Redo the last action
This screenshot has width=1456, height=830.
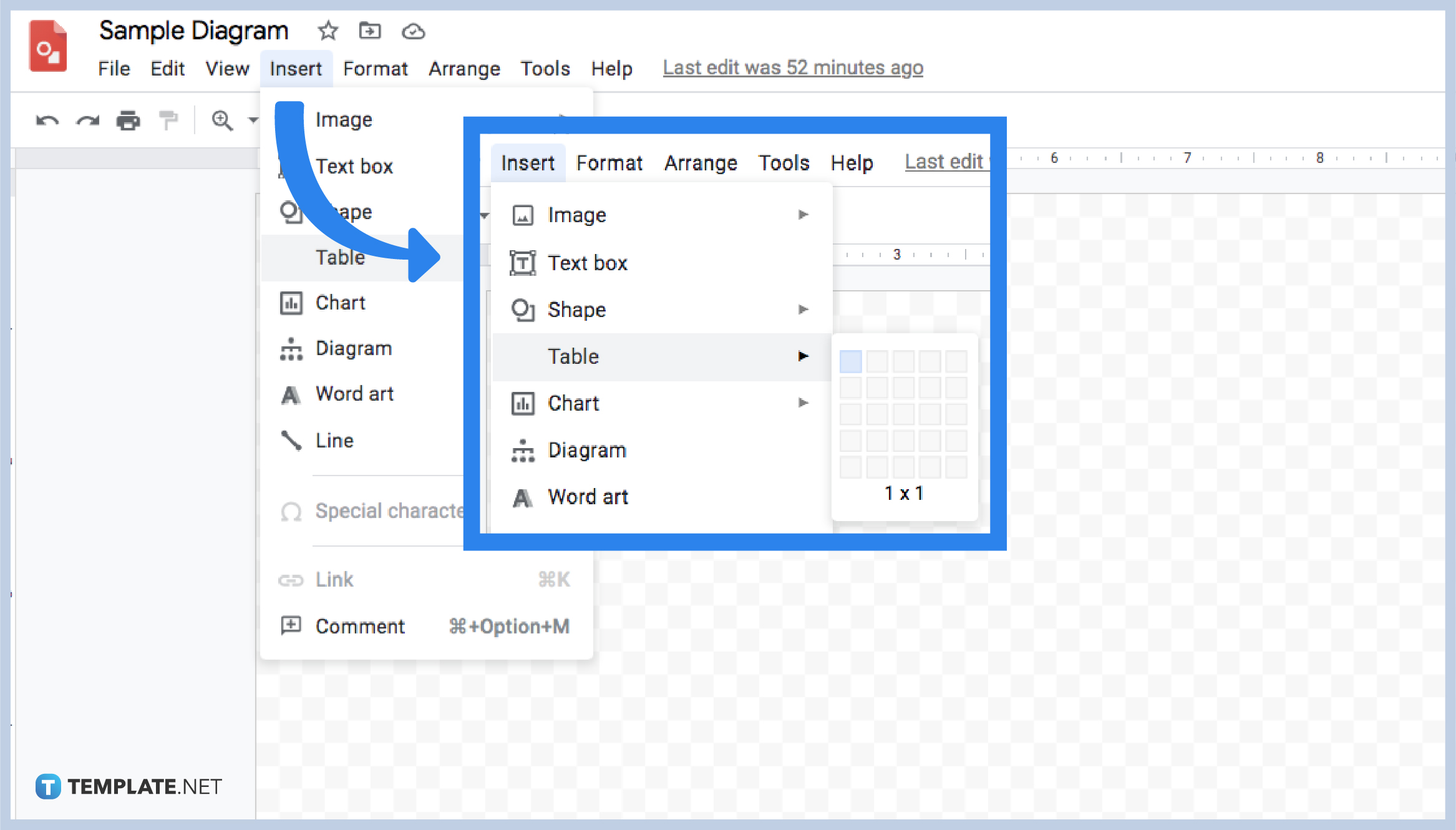coord(87,120)
